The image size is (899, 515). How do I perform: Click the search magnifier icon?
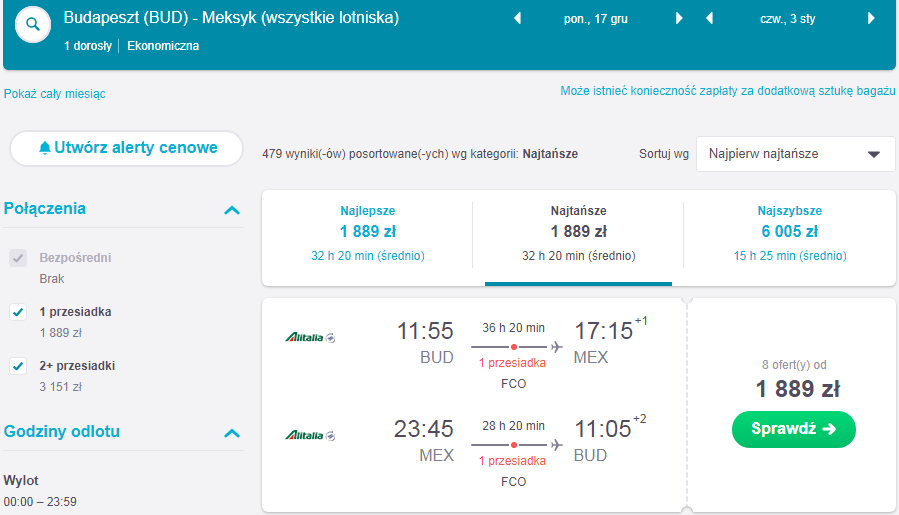tap(33, 25)
